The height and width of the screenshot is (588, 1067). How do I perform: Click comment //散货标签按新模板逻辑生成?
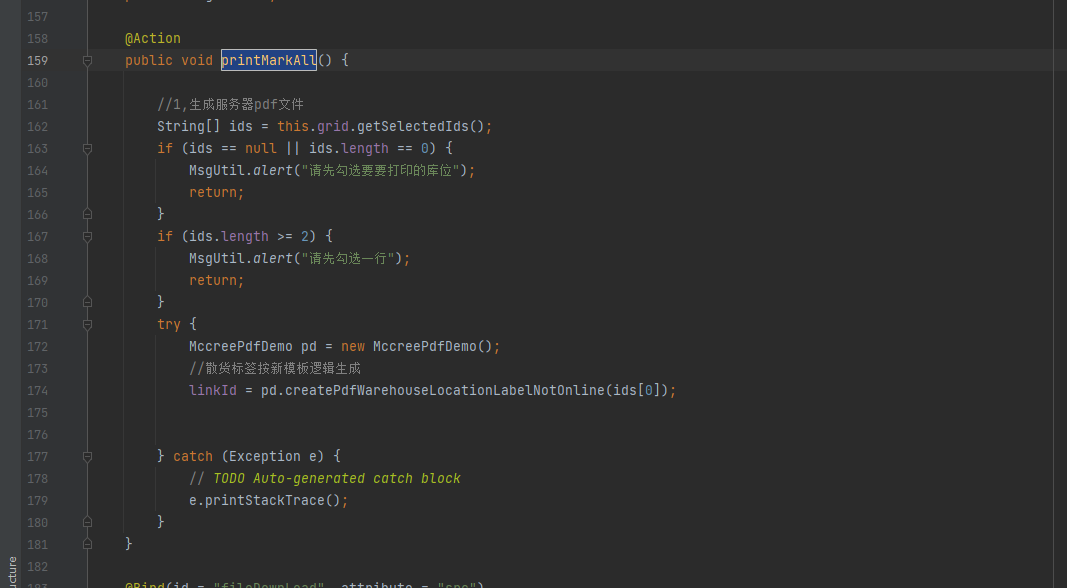tap(275, 369)
